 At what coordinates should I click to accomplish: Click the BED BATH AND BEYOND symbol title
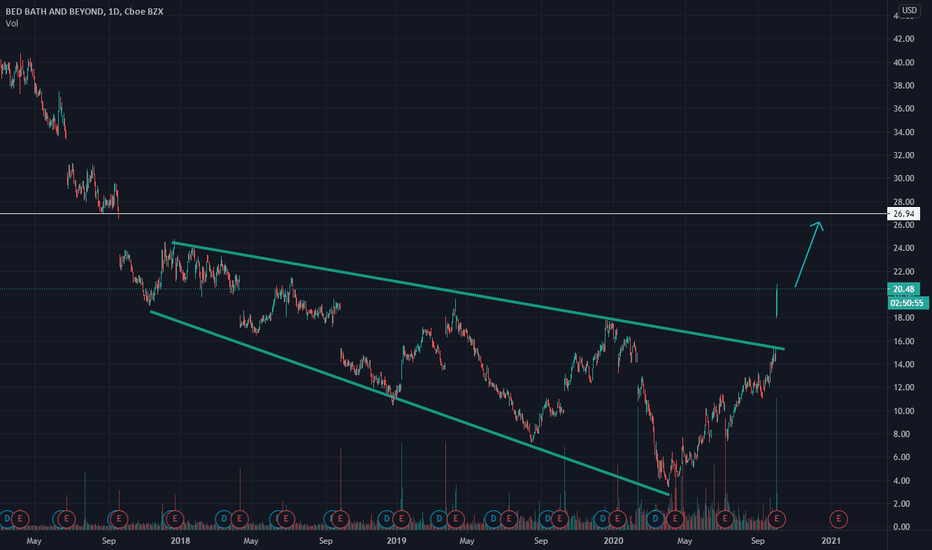[x=54, y=11]
